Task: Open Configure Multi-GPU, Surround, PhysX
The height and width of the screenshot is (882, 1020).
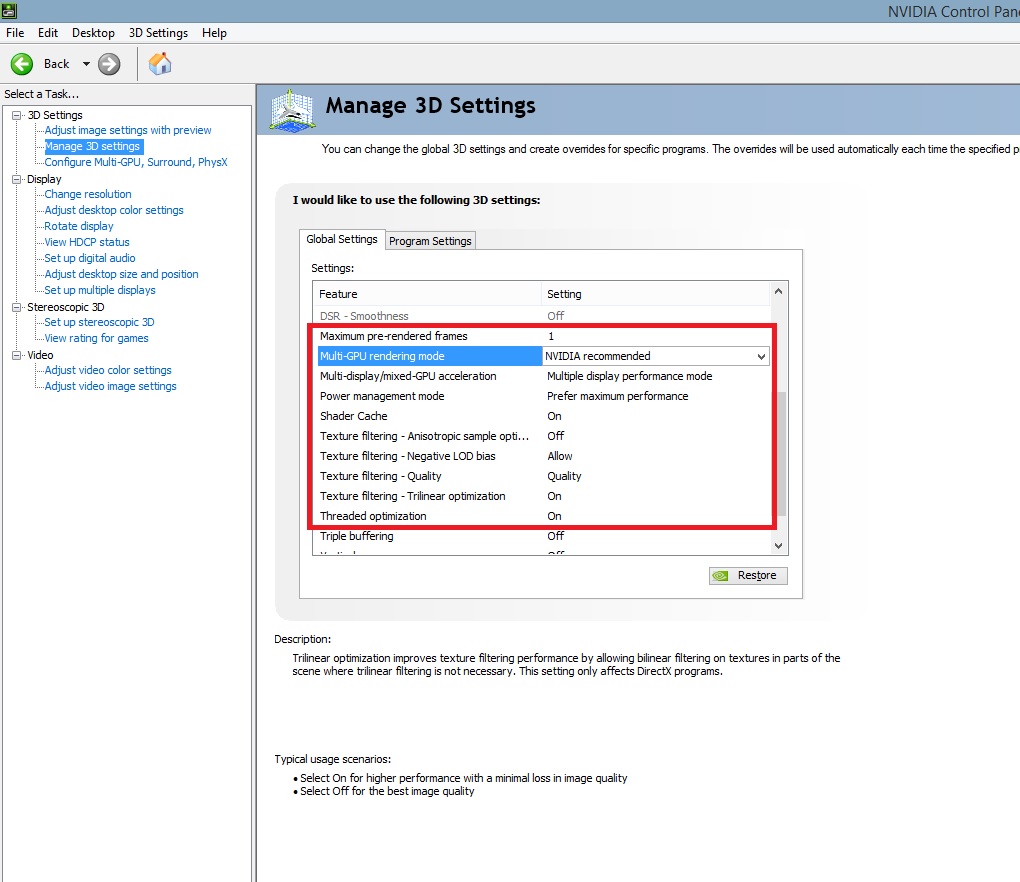Action: [135, 162]
